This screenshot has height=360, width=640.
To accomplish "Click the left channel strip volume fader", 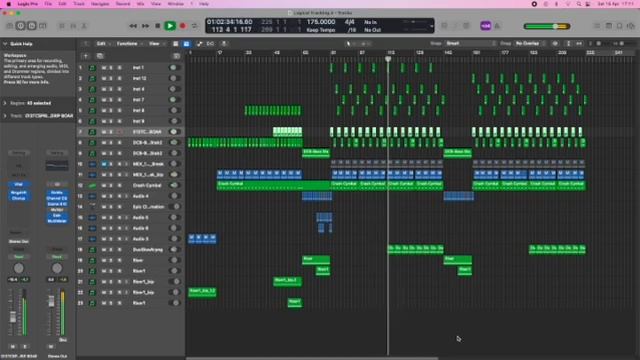I will pos(13,316).
